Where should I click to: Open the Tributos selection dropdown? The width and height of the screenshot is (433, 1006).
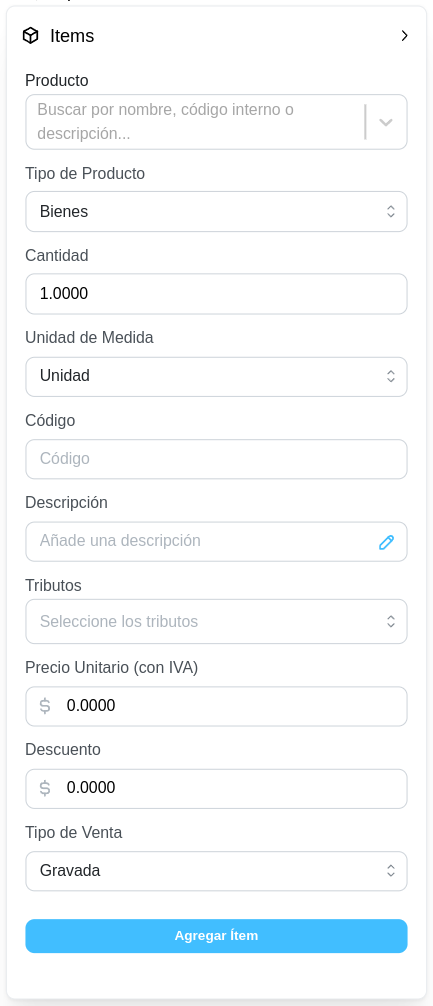216,621
